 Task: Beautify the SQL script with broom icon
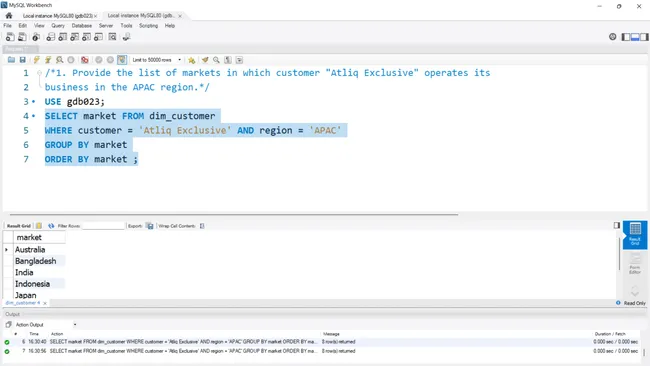click(205, 60)
